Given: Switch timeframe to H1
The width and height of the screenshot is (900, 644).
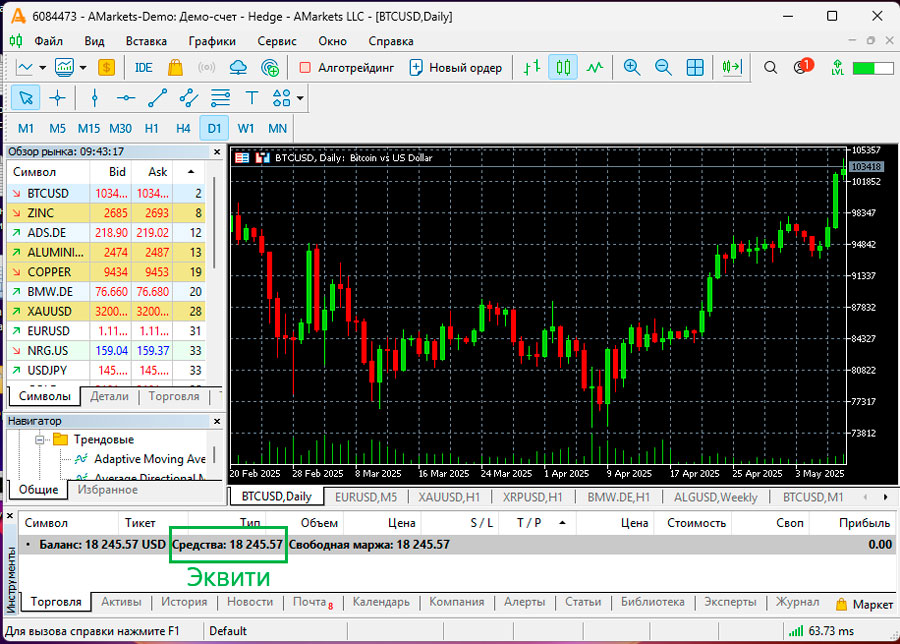Looking at the screenshot, I should point(152,129).
